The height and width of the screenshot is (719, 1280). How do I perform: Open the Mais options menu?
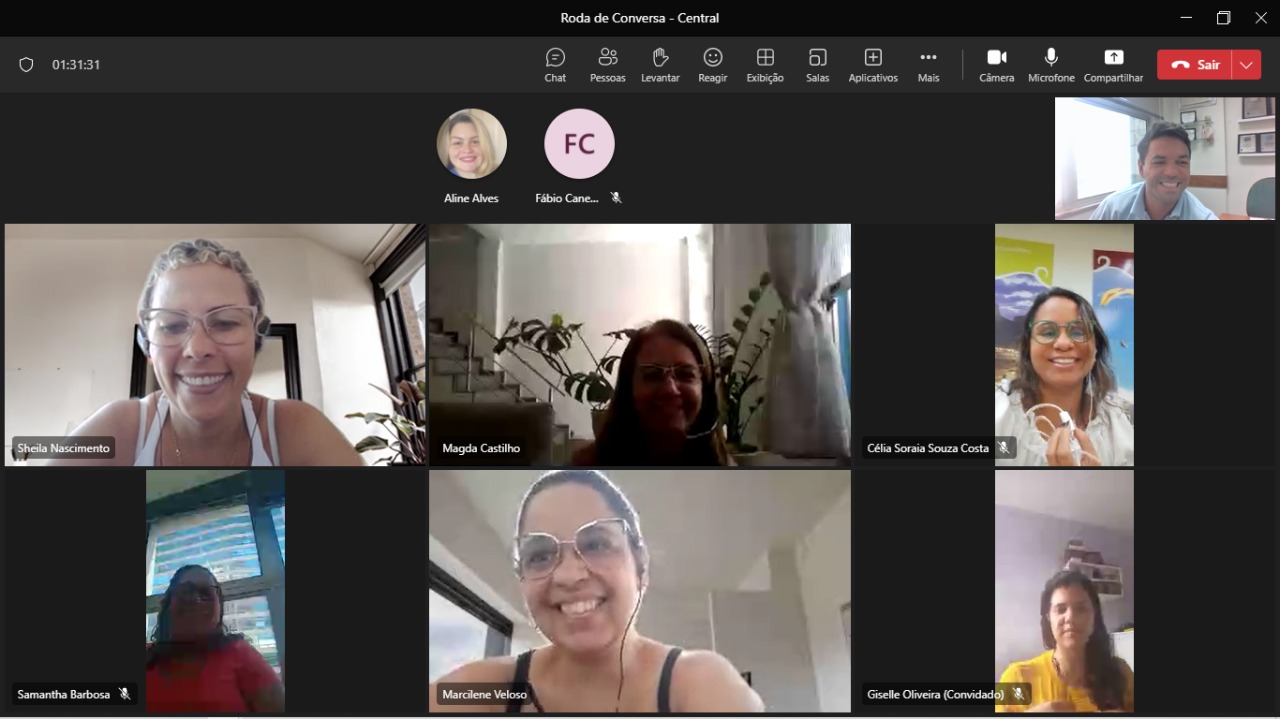click(x=928, y=64)
